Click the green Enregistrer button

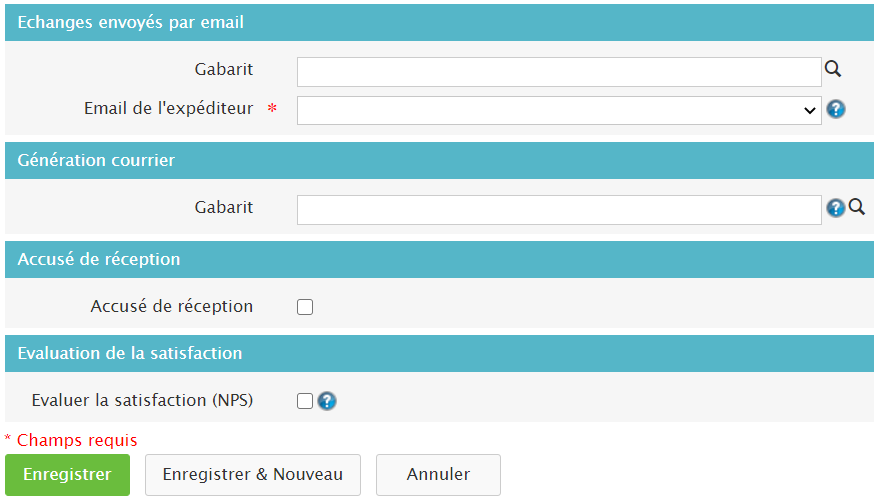point(67,475)
